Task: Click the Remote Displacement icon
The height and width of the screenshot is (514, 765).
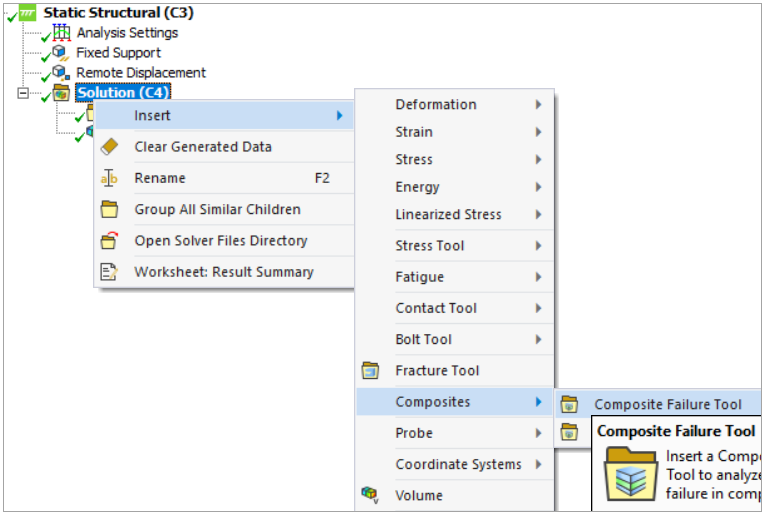Action: click(62, 73)
